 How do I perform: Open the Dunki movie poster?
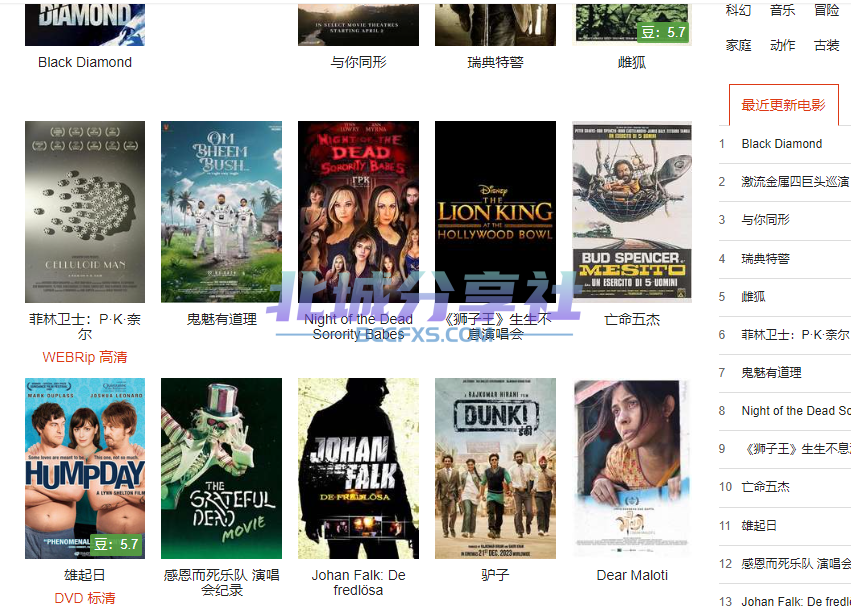(496, 468)
